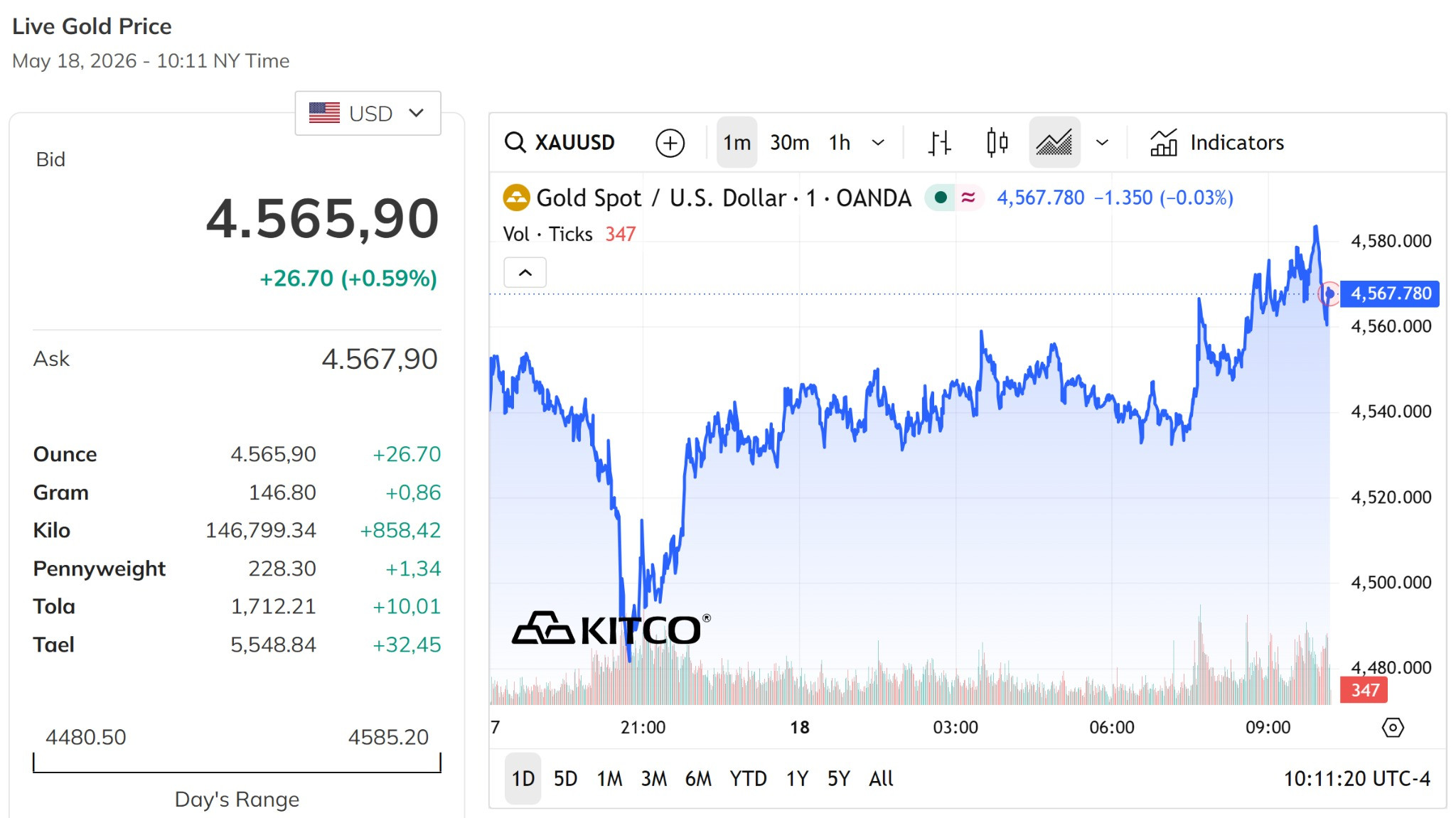Click the 4,567.780 current price label
Screen dimensions: 1456x818
(x=1390, y=294)
